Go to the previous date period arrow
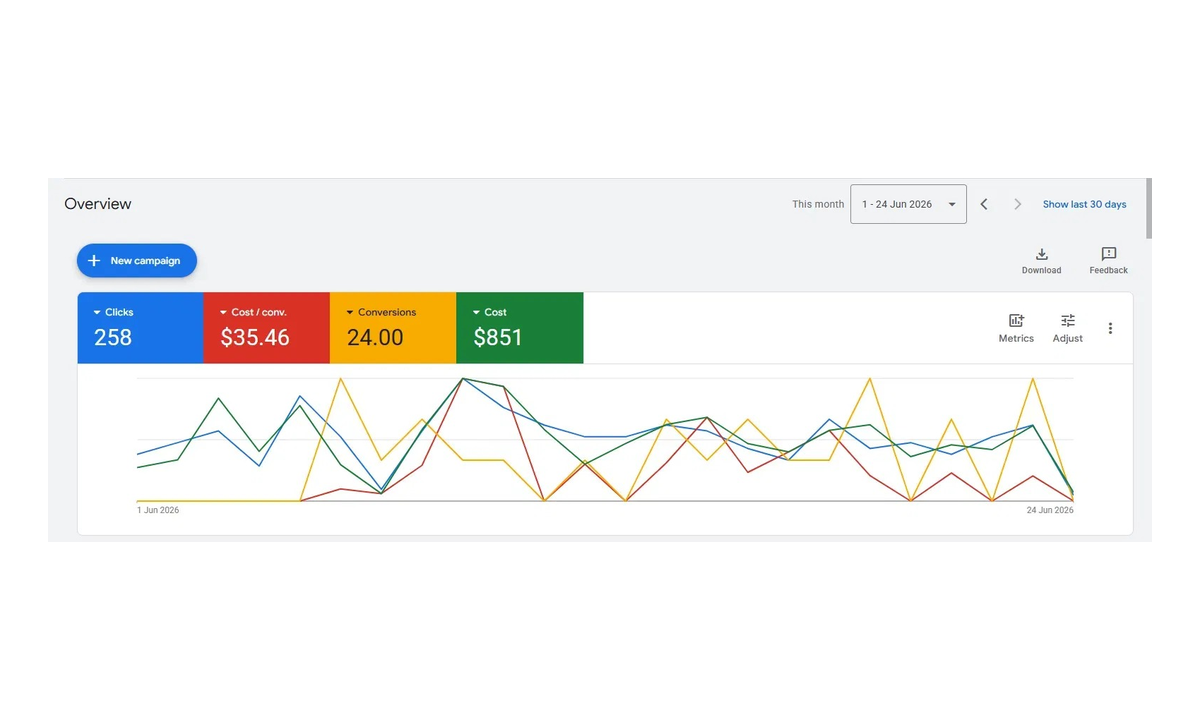Image resolution: width=1200 pixels, height=720 pixels. 984,204
